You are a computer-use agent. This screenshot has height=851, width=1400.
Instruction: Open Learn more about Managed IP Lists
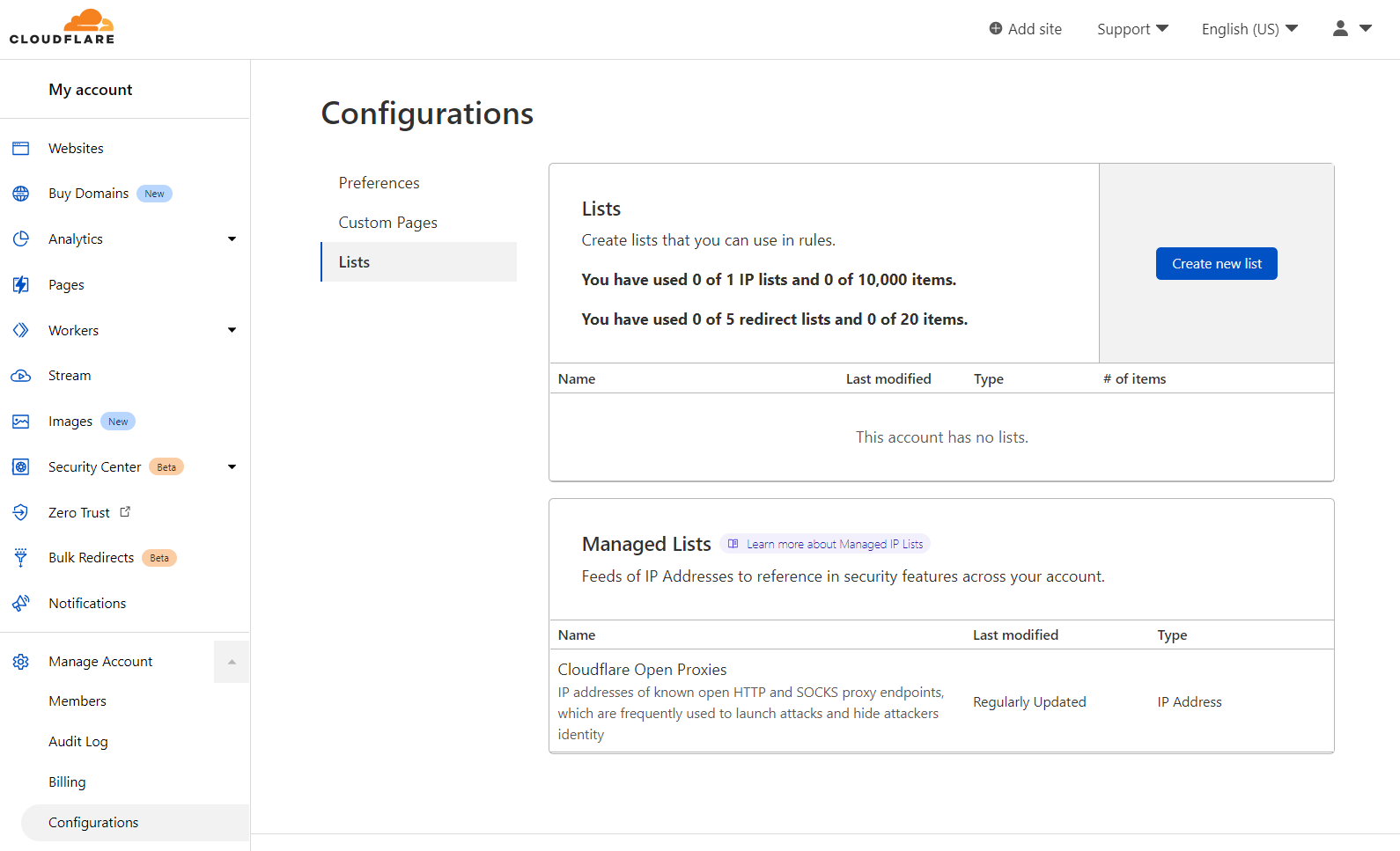826,544
